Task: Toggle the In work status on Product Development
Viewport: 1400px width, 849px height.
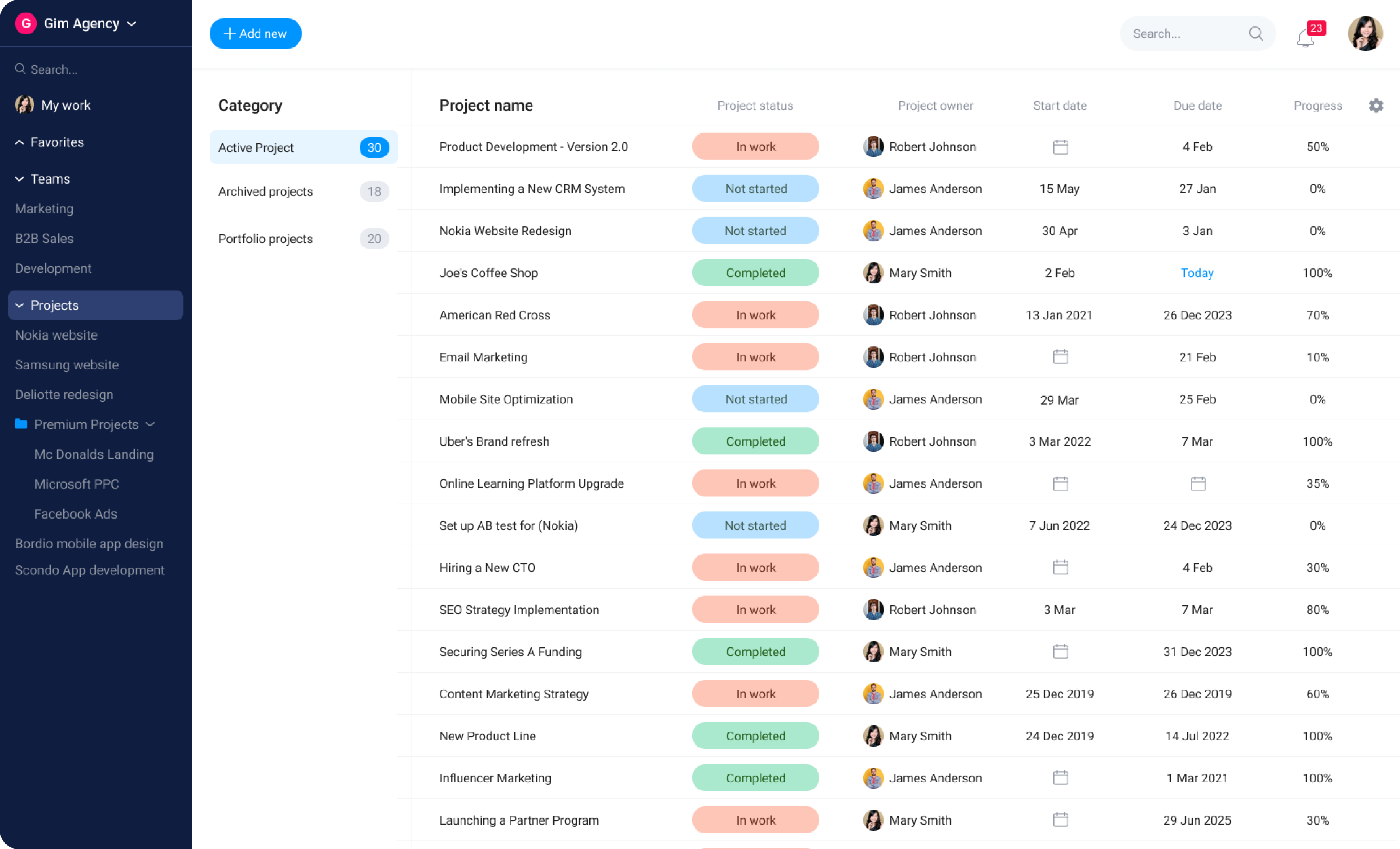Action: [x=755, y=146]
